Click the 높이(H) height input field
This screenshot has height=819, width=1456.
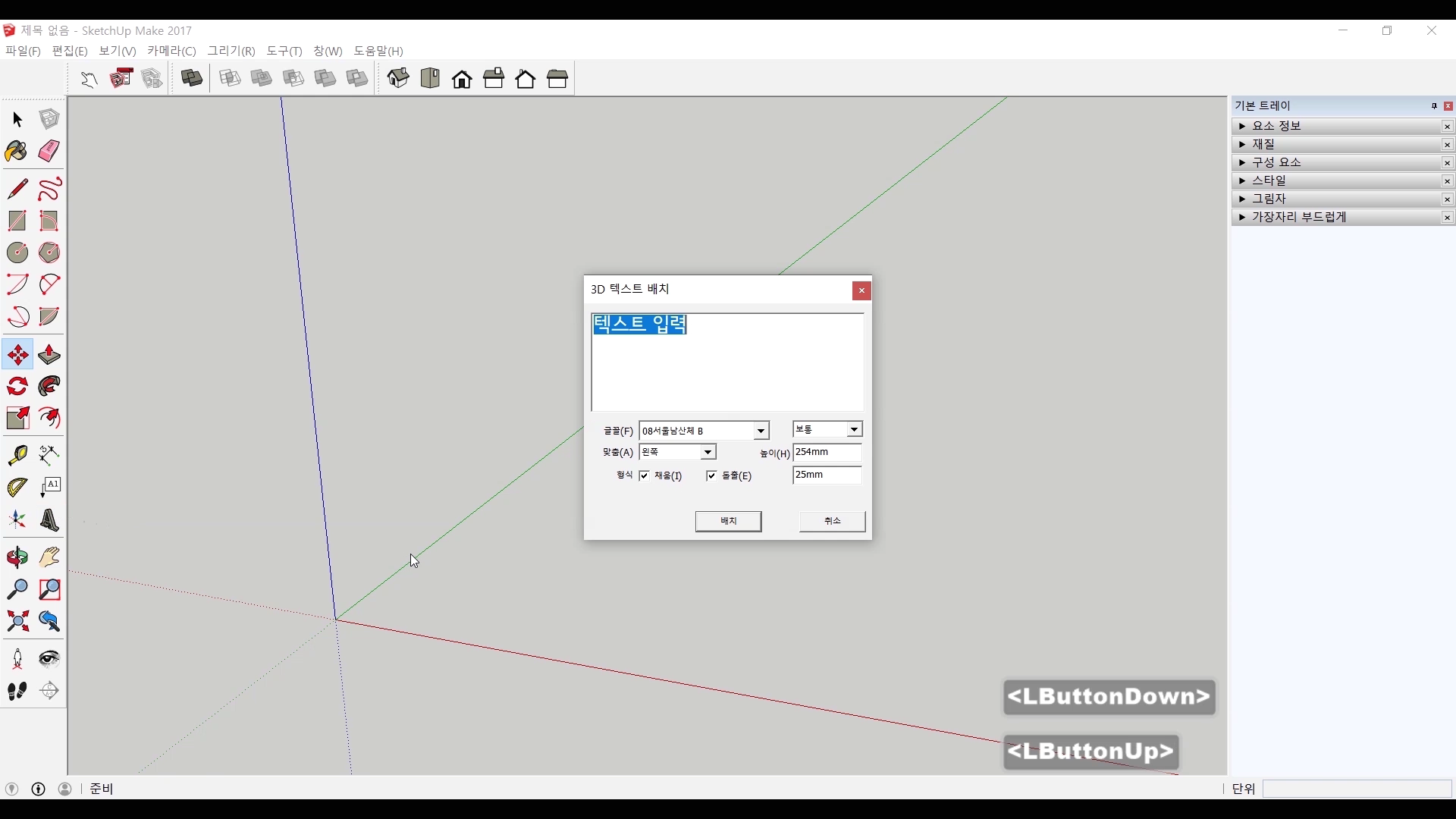(827, 452)
